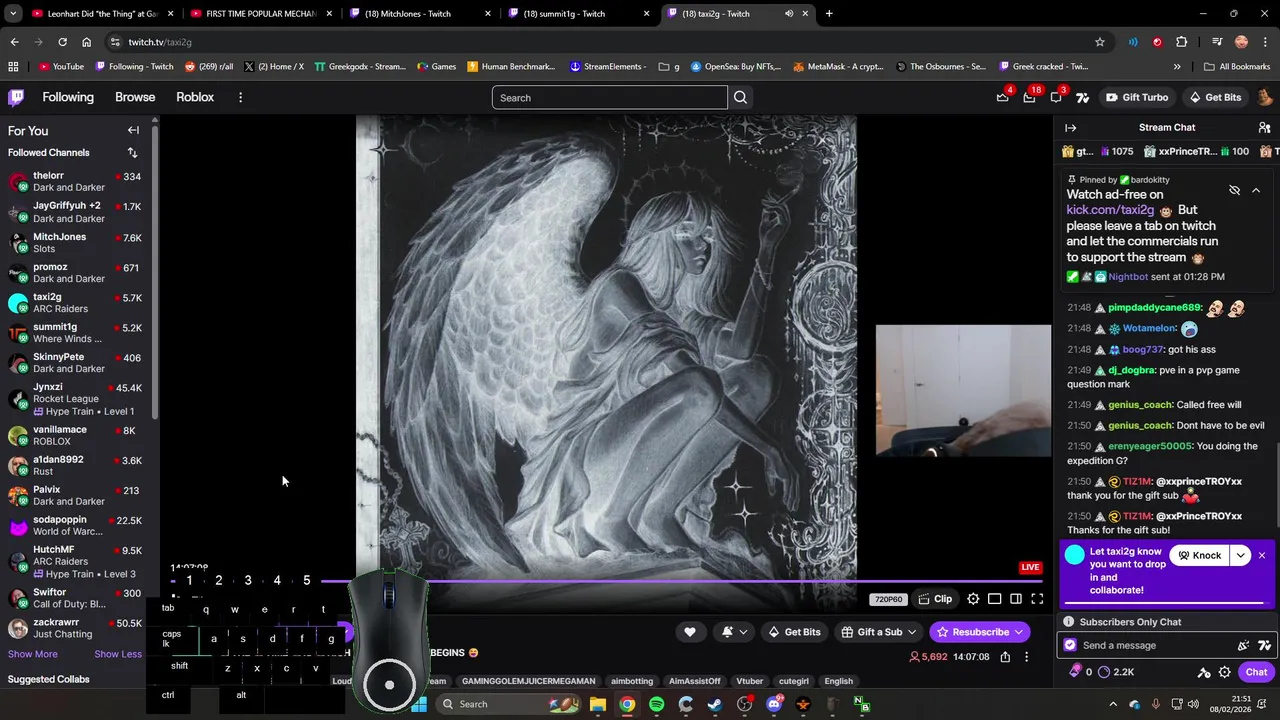This screenshot has width=1280, height=720.
Task: Enter fullscreen mode on player
Action: (x=1037, y=599)
